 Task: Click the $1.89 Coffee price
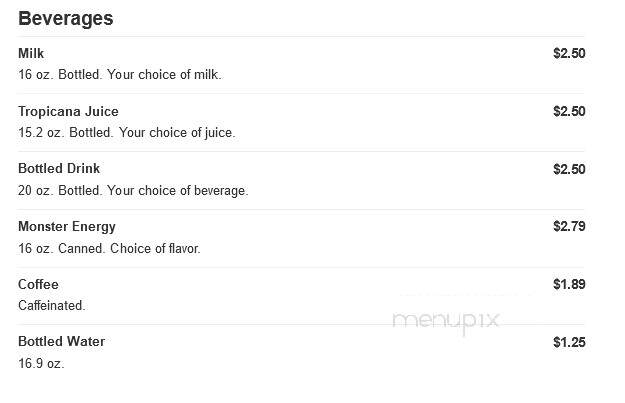(x=569, y=284)
